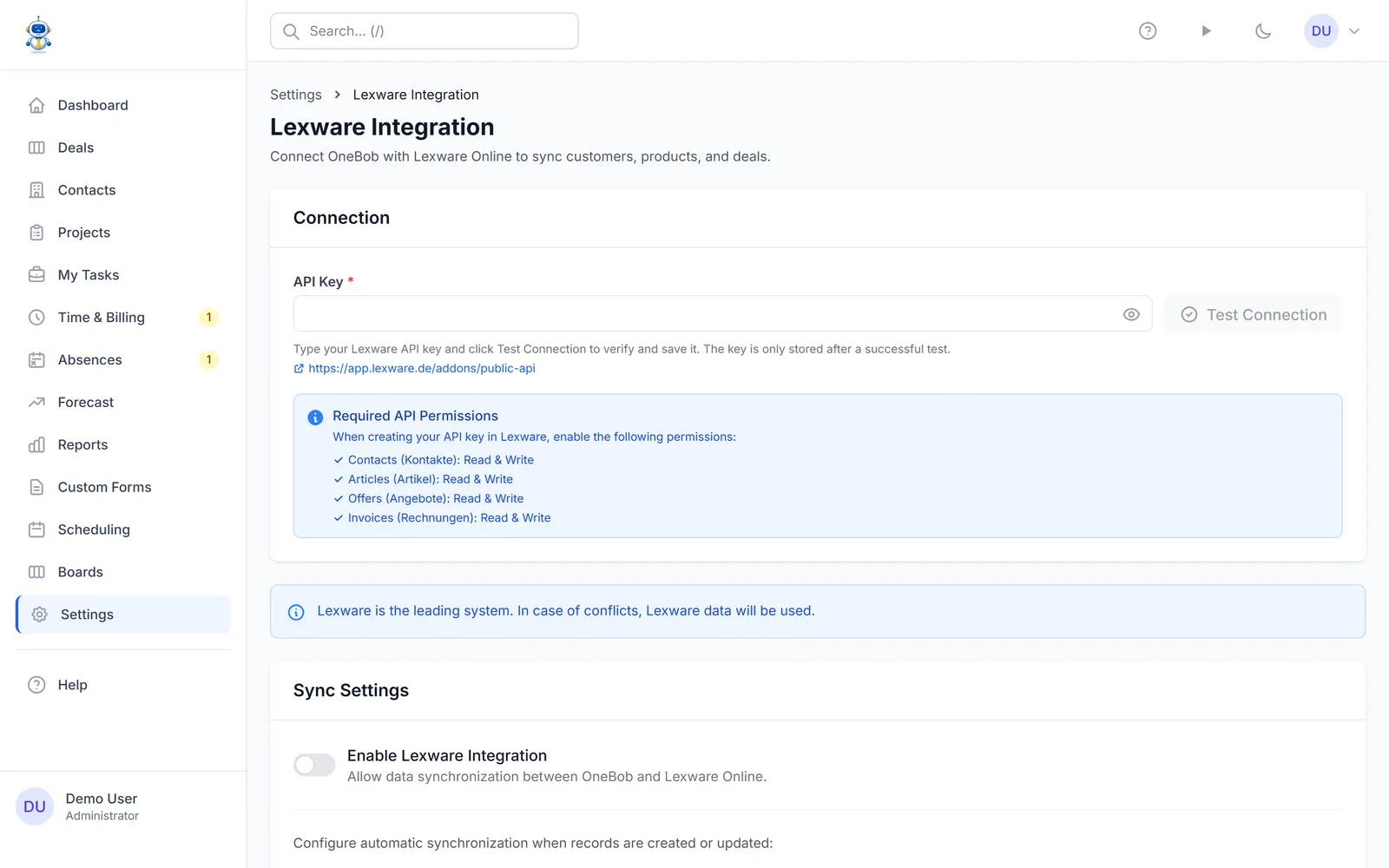Go to Contacts in the sidebar
1389x868 pixels.
click(123, 190)
